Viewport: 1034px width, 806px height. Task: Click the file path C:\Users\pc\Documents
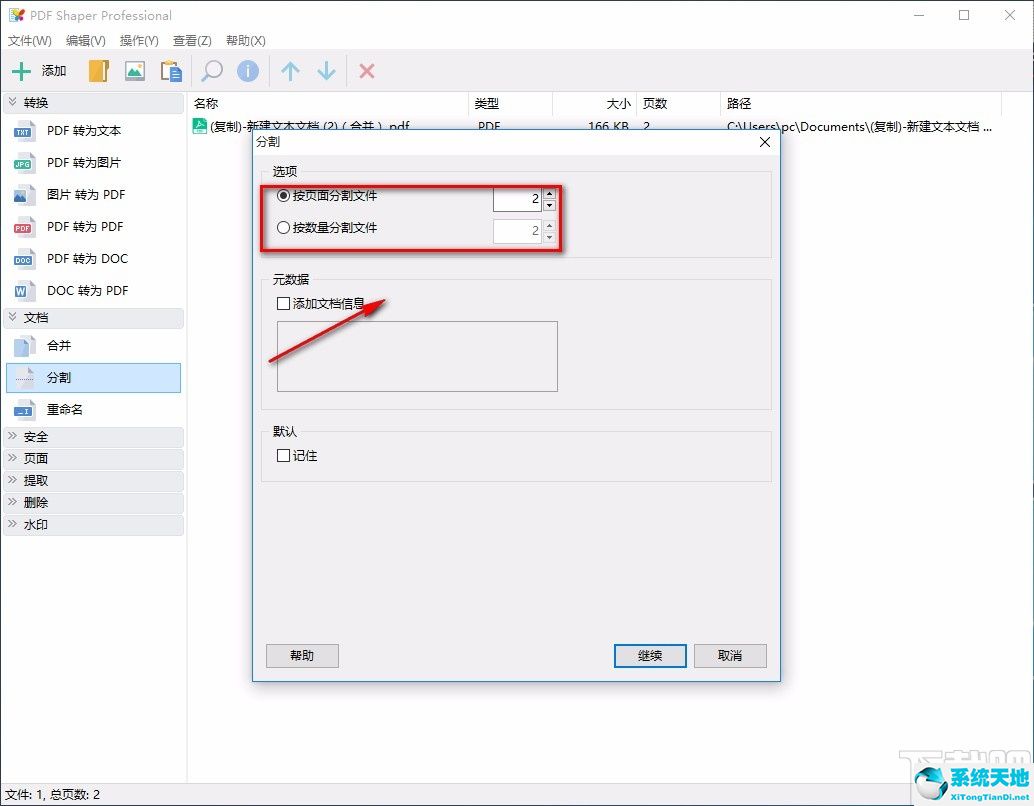point(859,127)
